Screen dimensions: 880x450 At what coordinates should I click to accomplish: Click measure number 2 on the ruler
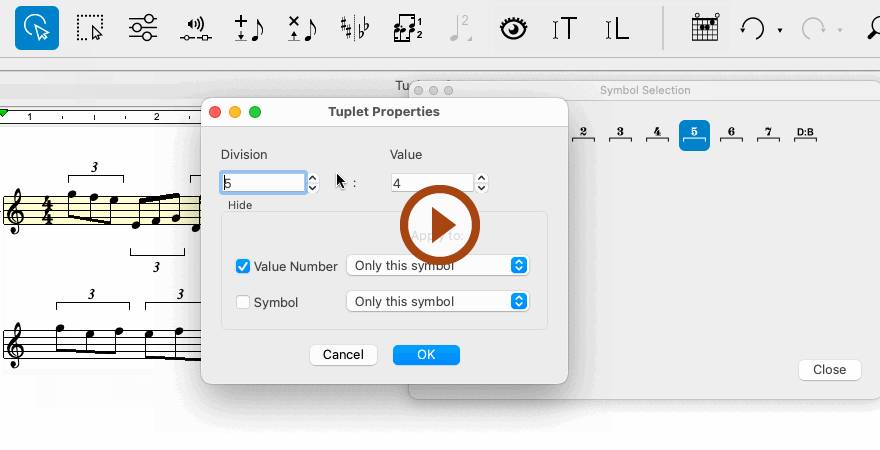pyautogui.click(x=157, y=117)
